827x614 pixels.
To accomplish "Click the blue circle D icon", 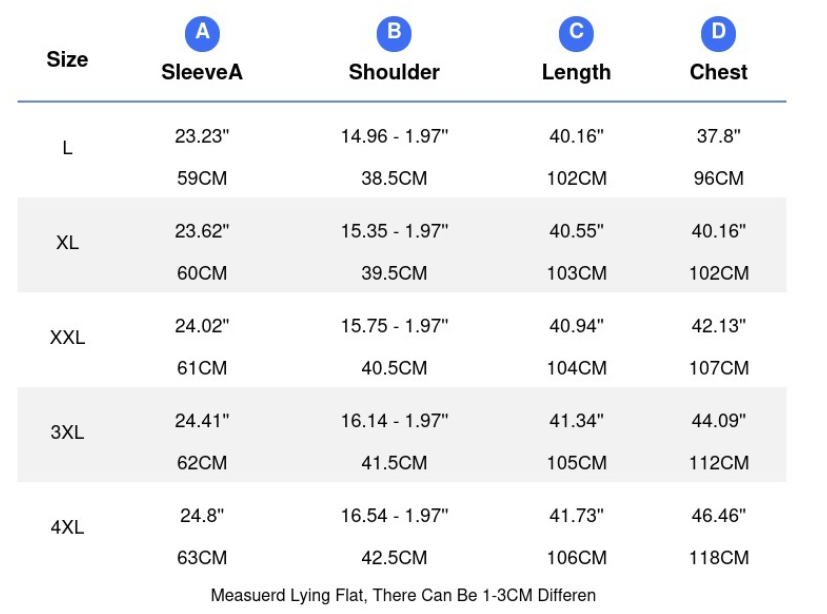I will (x=718, y=34).
